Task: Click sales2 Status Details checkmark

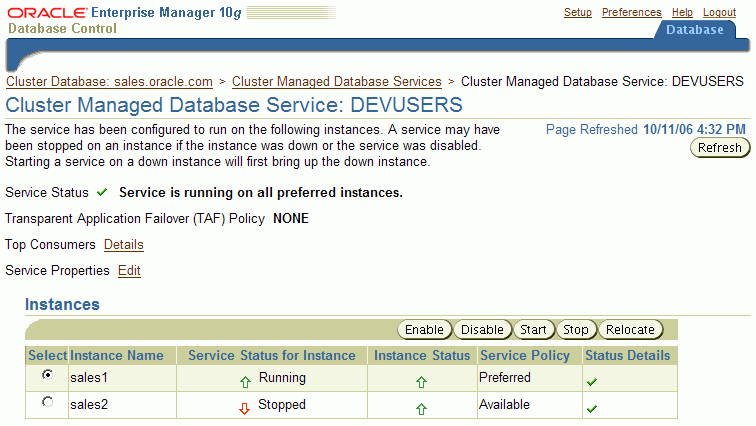Action: pos(592,408)
